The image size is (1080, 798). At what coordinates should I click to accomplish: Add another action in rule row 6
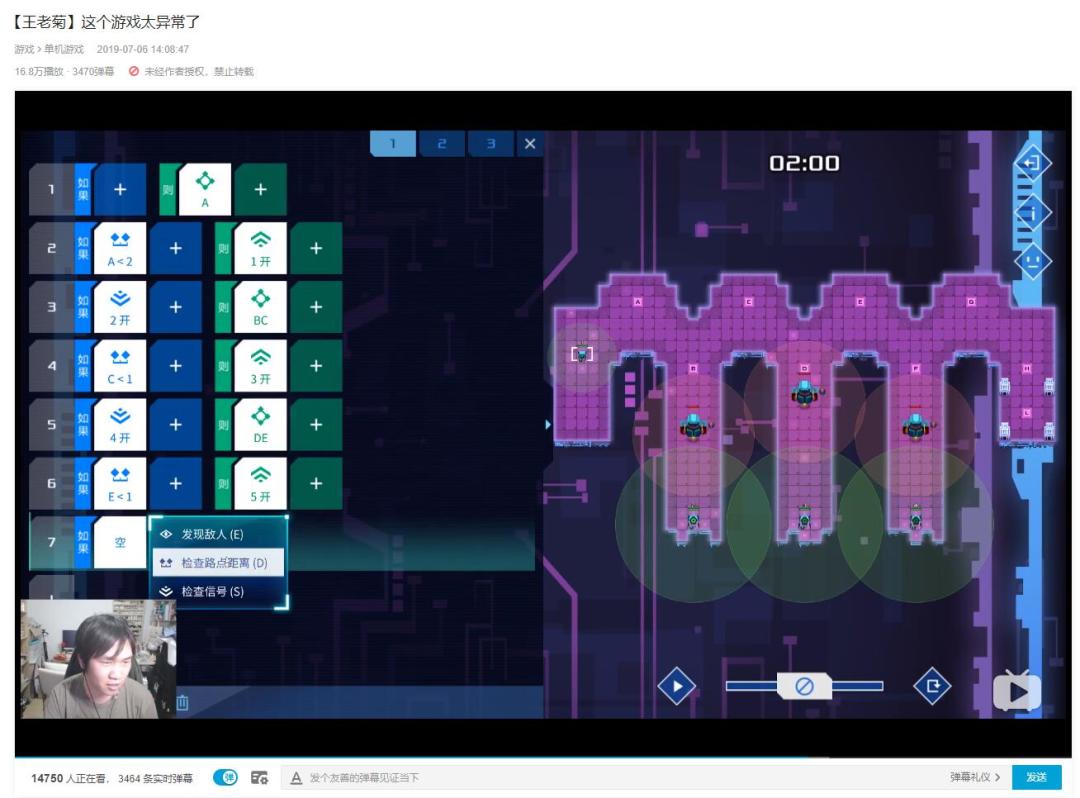coord(316,483)
